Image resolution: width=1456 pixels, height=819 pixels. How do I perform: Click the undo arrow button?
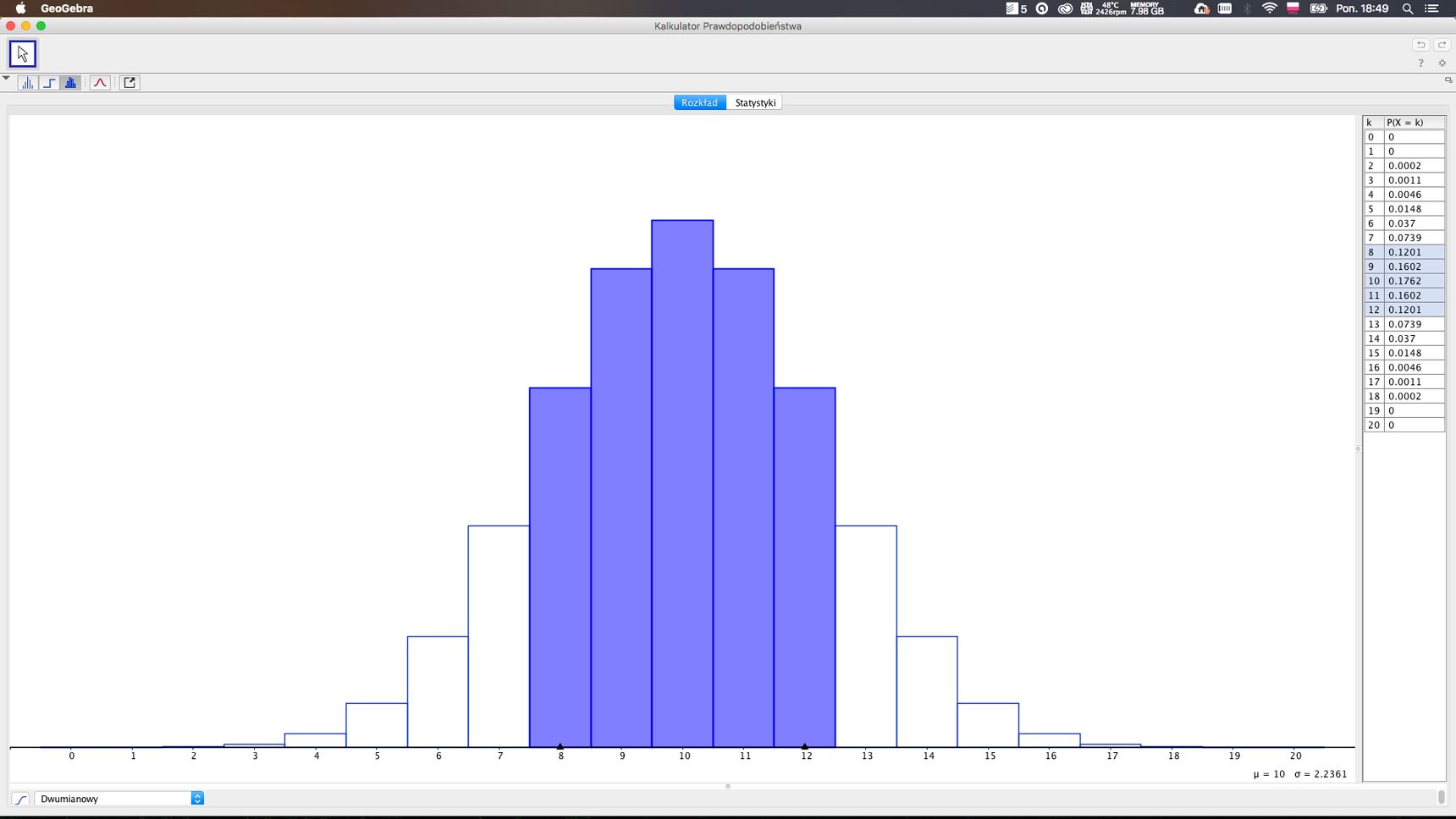click(1420, 45)
